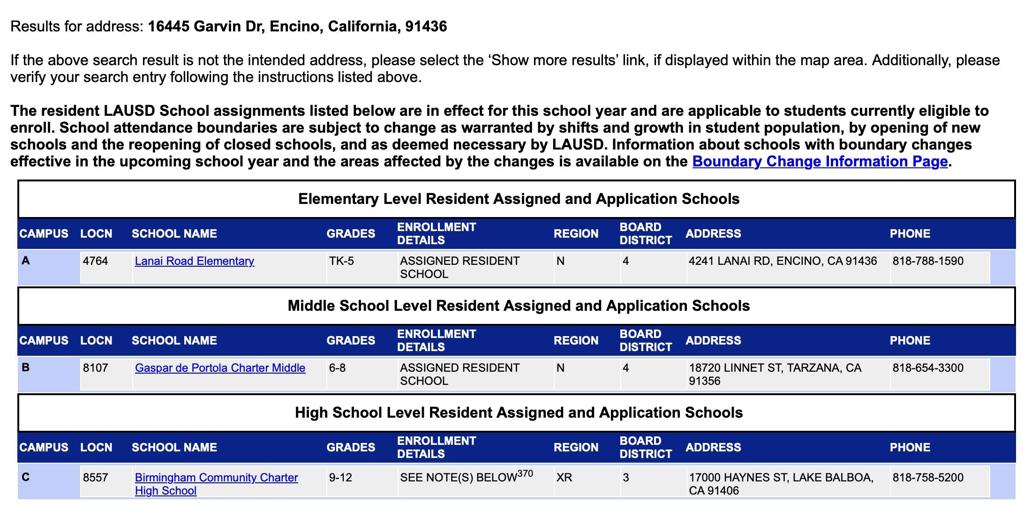The image size is (1024, 525).
Task: Click location code 8557 in the high school row
Action: click(x=95, y=478)
